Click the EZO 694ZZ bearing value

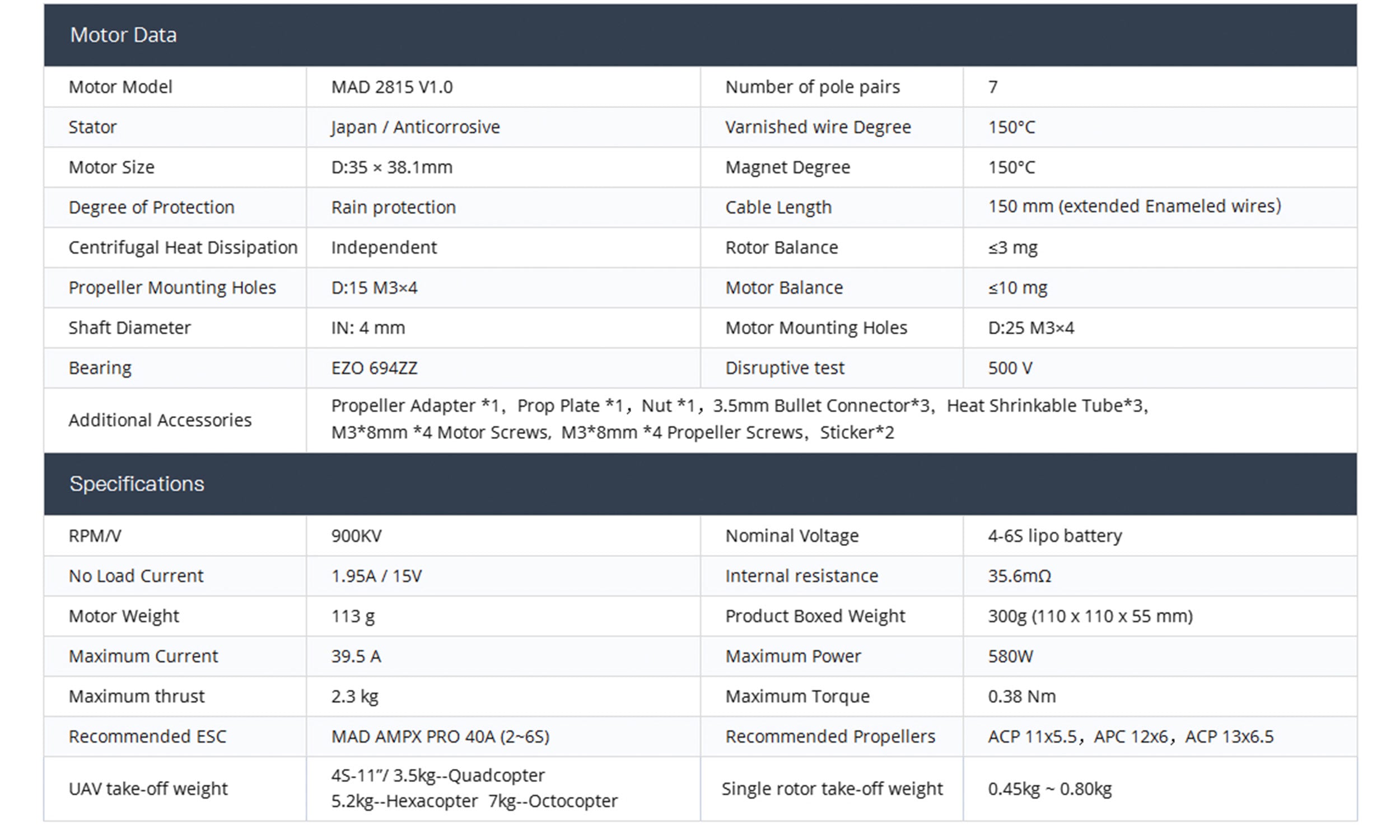374,368
